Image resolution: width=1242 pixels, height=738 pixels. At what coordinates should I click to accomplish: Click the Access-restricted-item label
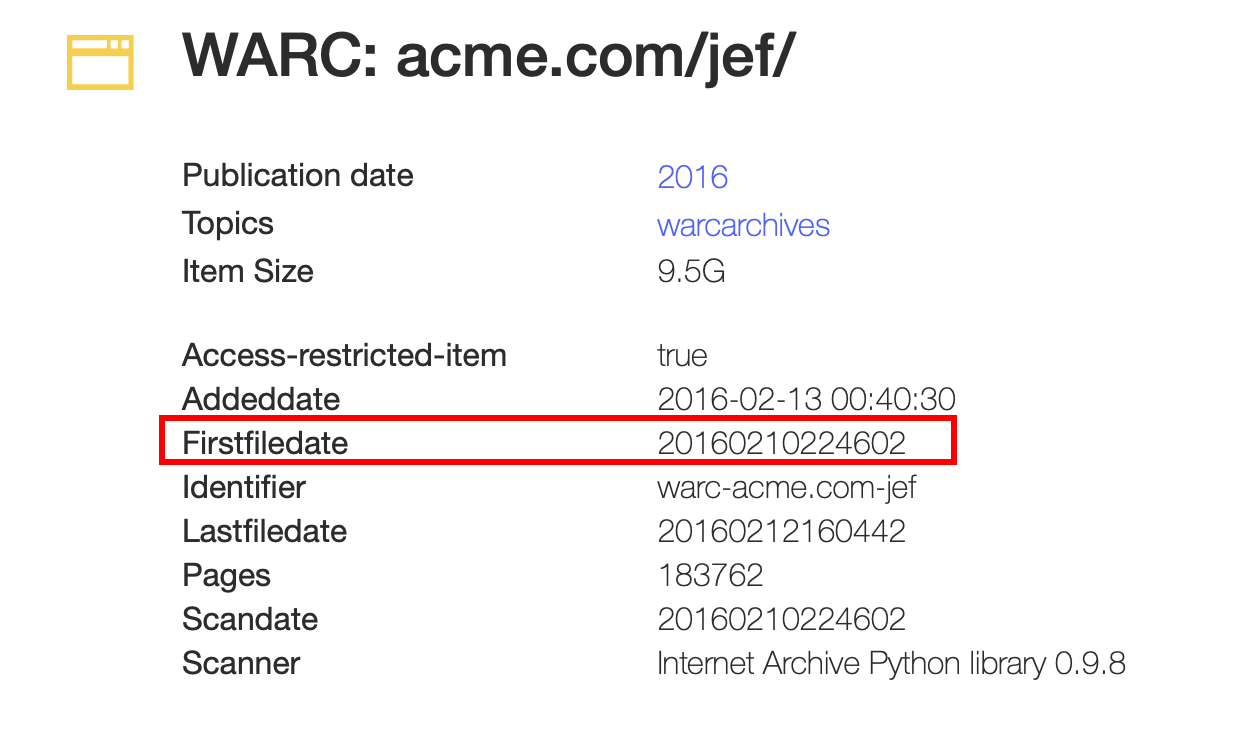tap(344, 355)
